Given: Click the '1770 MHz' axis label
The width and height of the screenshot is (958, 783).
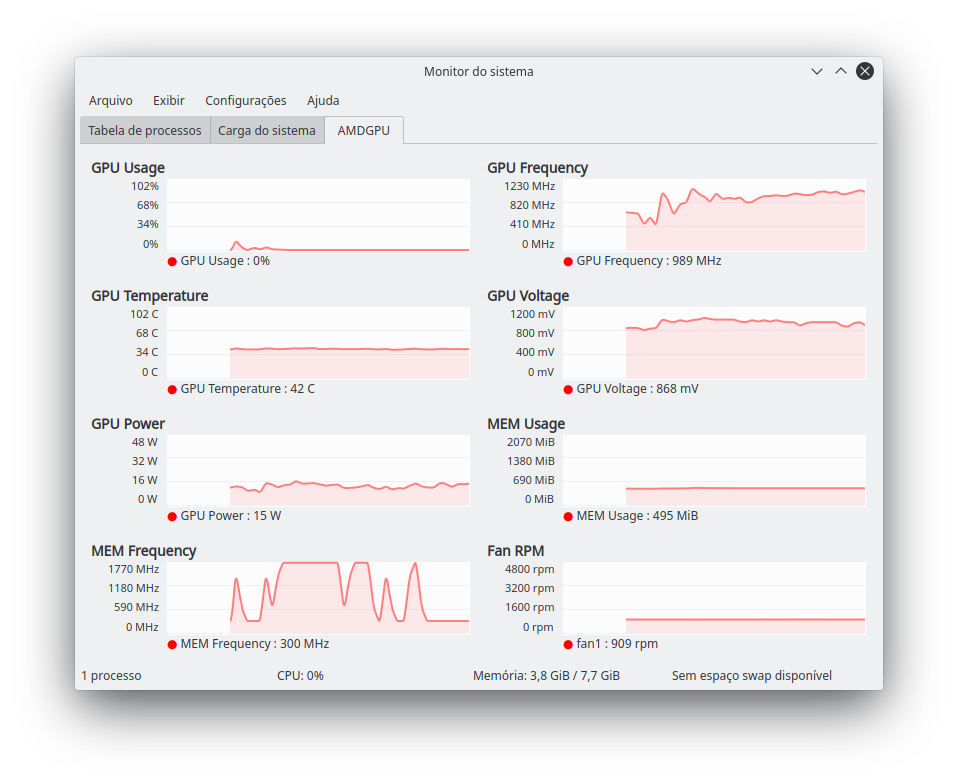Looking at the screenshot, I should click(x=134, y=569).
